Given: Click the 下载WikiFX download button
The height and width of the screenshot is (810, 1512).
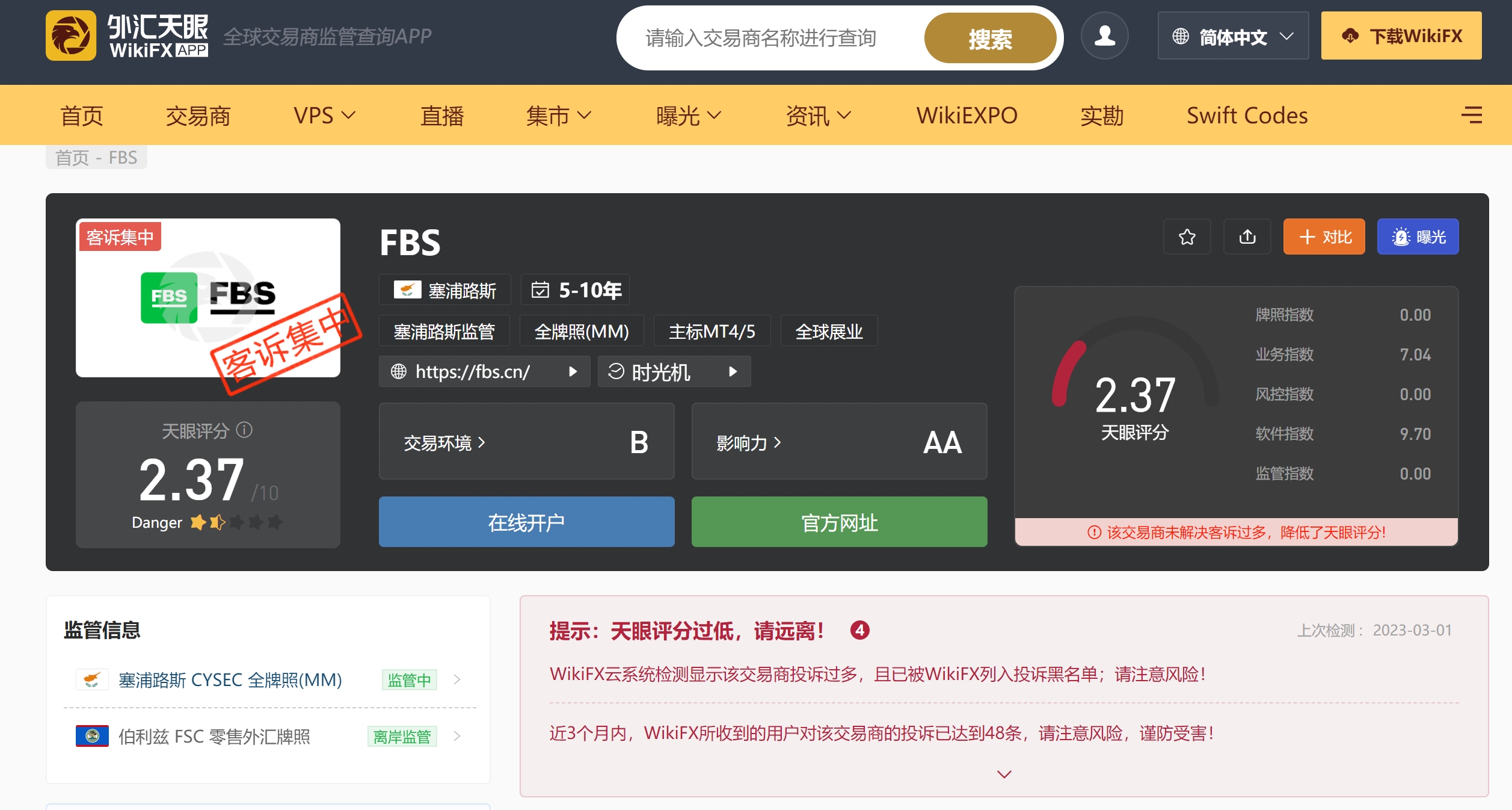Looking at the screenshot, I should coord(1401,36).
